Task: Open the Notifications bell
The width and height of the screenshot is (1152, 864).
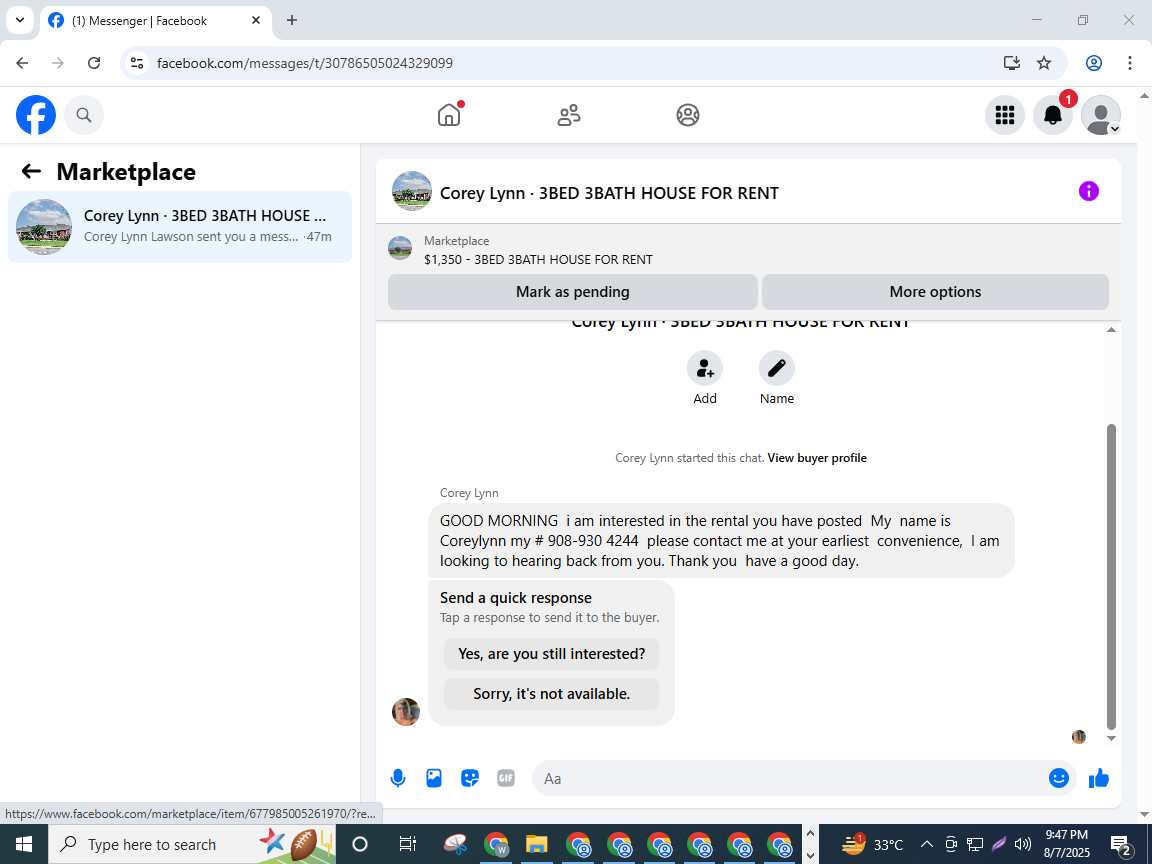Action: pyautogui.click(x=1053, y=115)
